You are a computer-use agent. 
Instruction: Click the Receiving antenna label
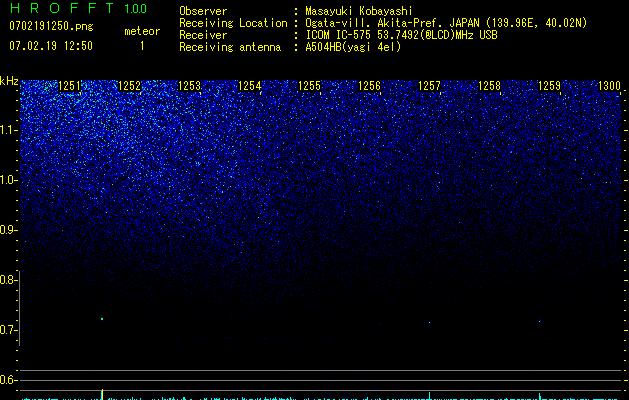click(230, 47)
